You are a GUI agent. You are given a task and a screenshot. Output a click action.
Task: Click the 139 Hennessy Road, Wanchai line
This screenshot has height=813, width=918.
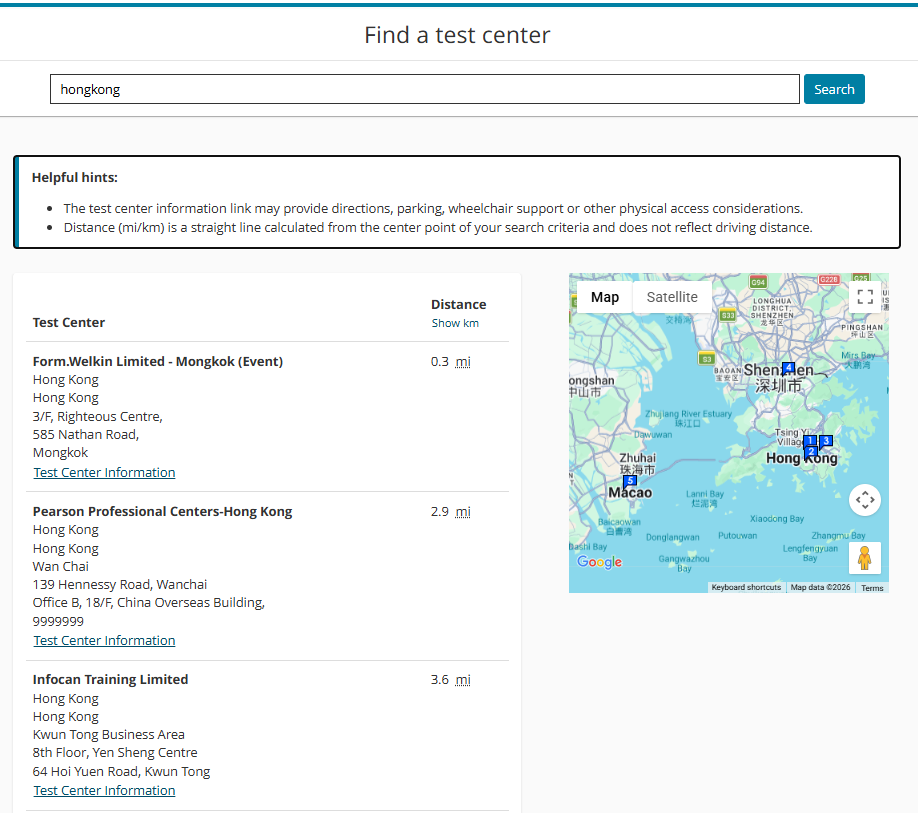click(x=120, y=584)
